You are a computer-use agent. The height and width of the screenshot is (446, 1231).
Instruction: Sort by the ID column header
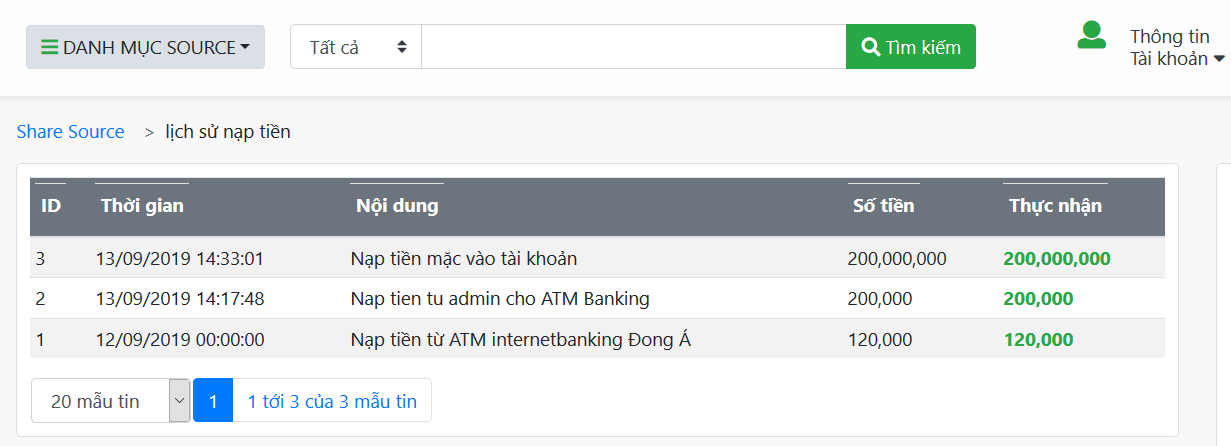click(51, 206)
